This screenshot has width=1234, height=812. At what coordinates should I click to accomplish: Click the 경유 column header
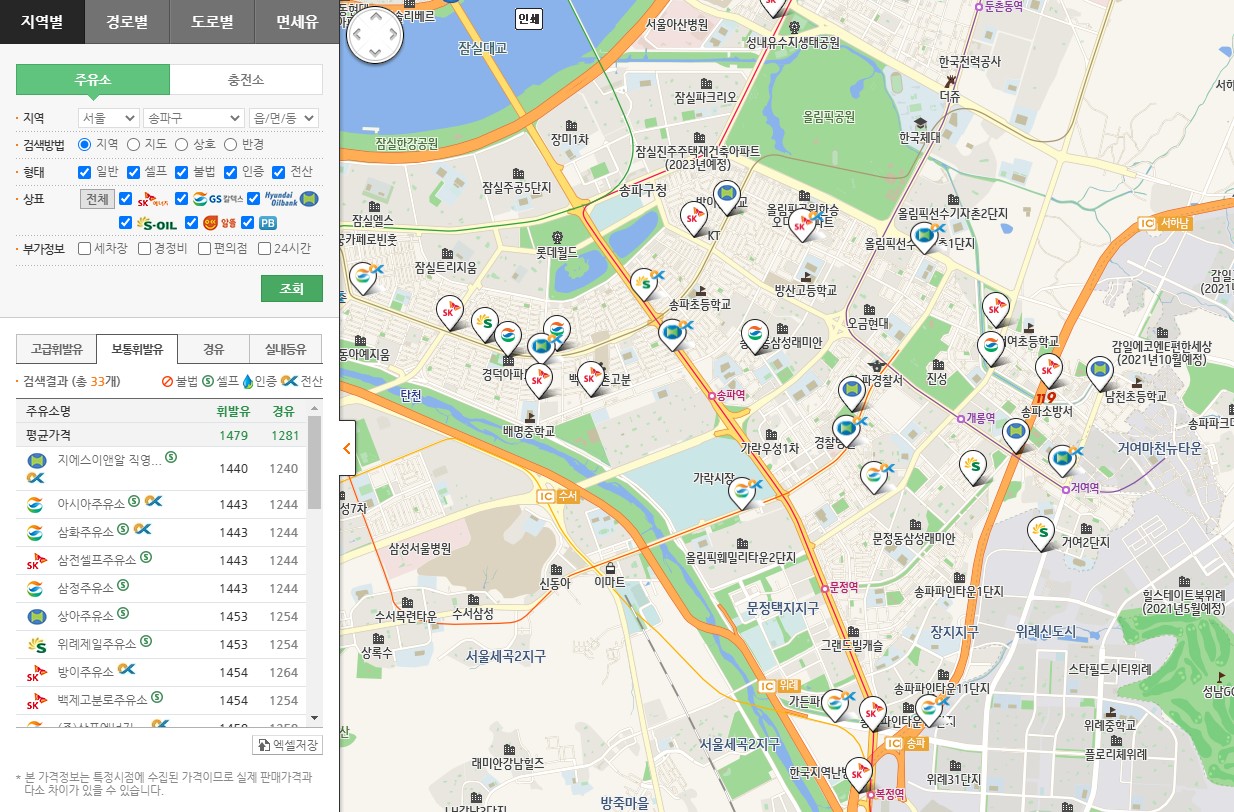pyautogui.click(x=283, y=411)
